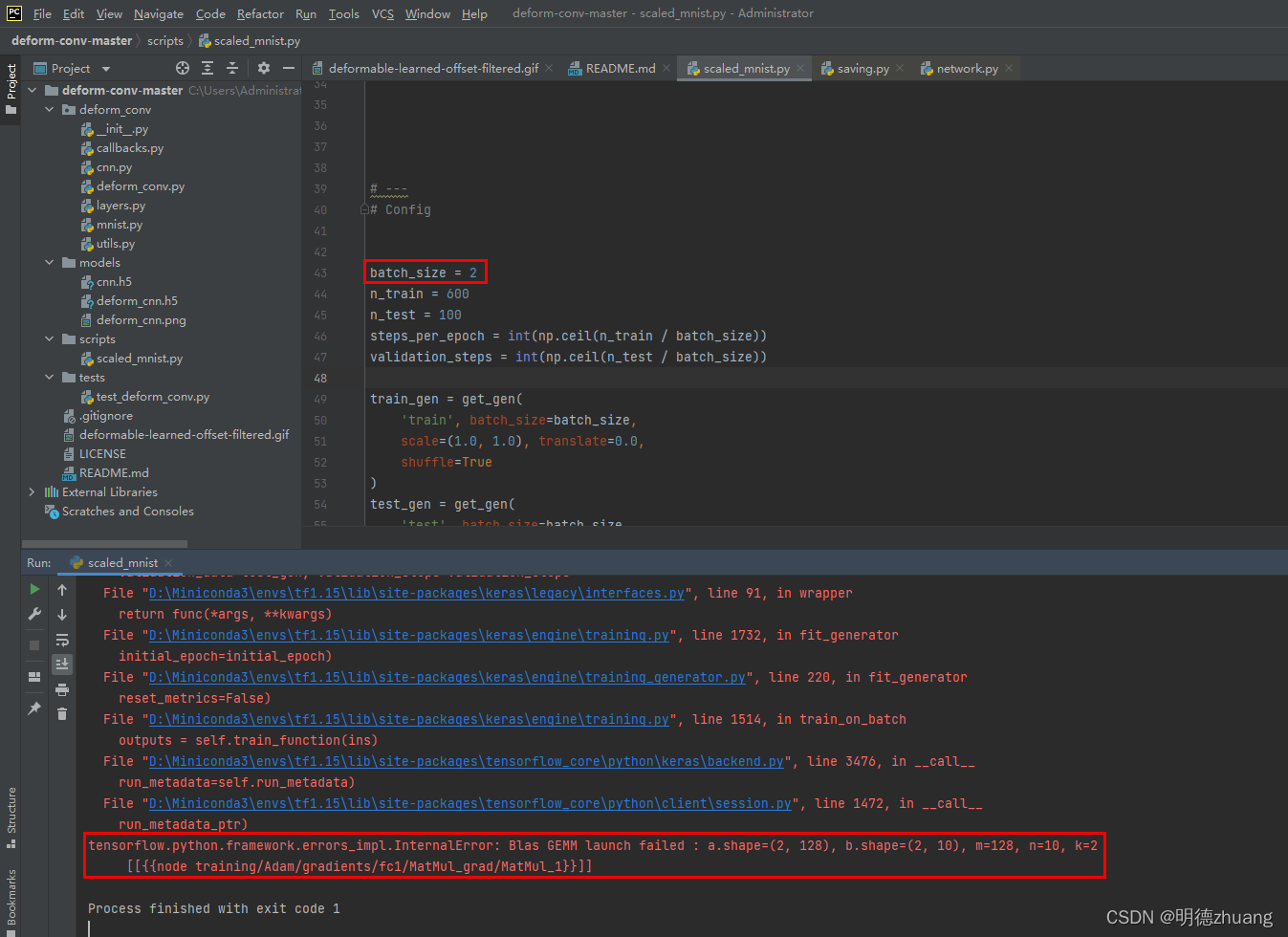
Task: Open run configuration wrench icon
Action: 34,614
